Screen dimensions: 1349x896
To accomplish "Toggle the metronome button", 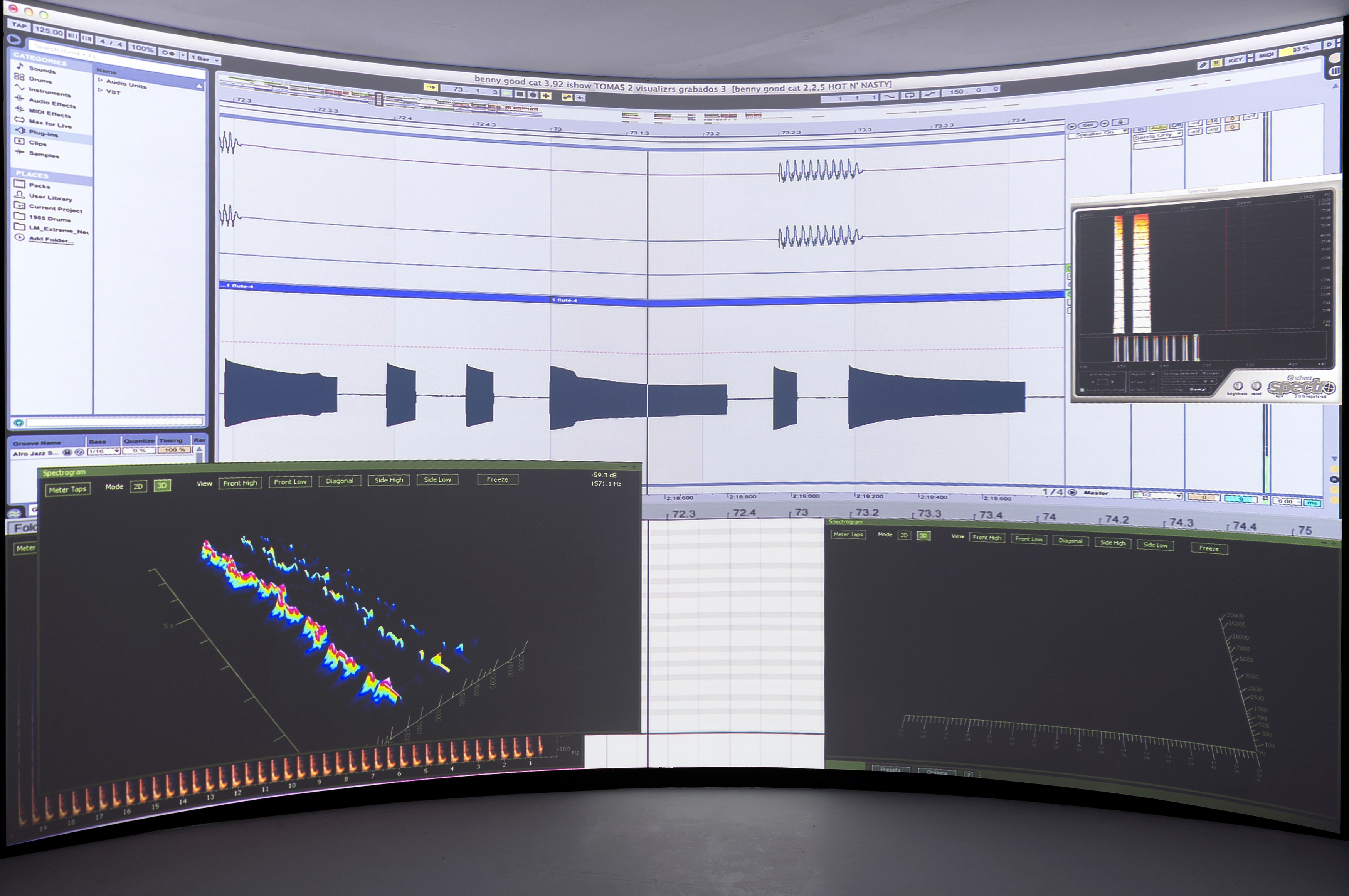I will point(168,52).
